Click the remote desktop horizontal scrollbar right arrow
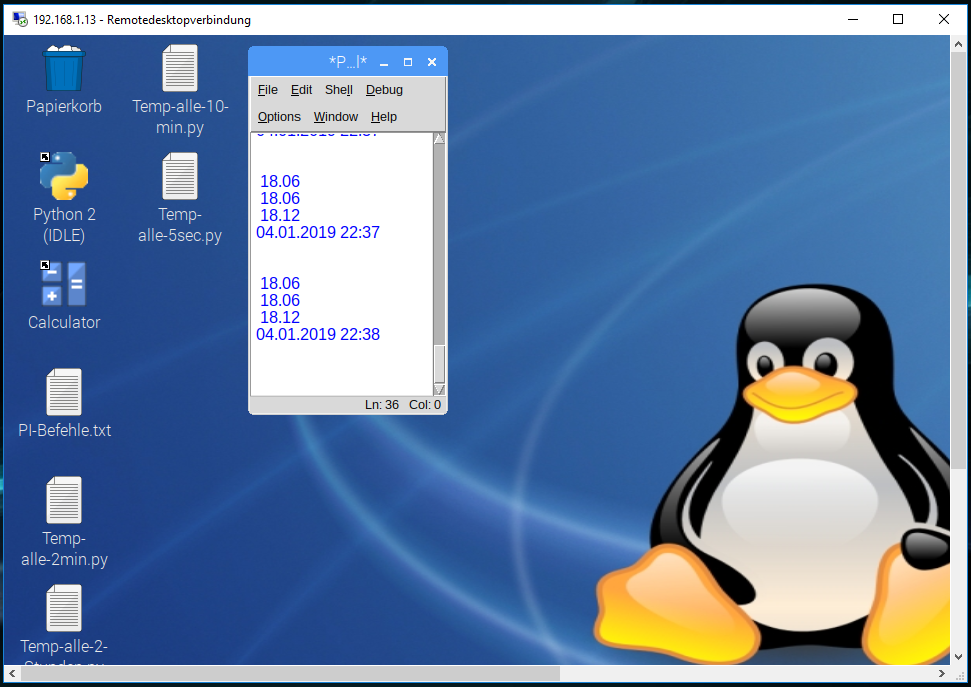Viewport: 971px width, 687px height. coord(941,674)
